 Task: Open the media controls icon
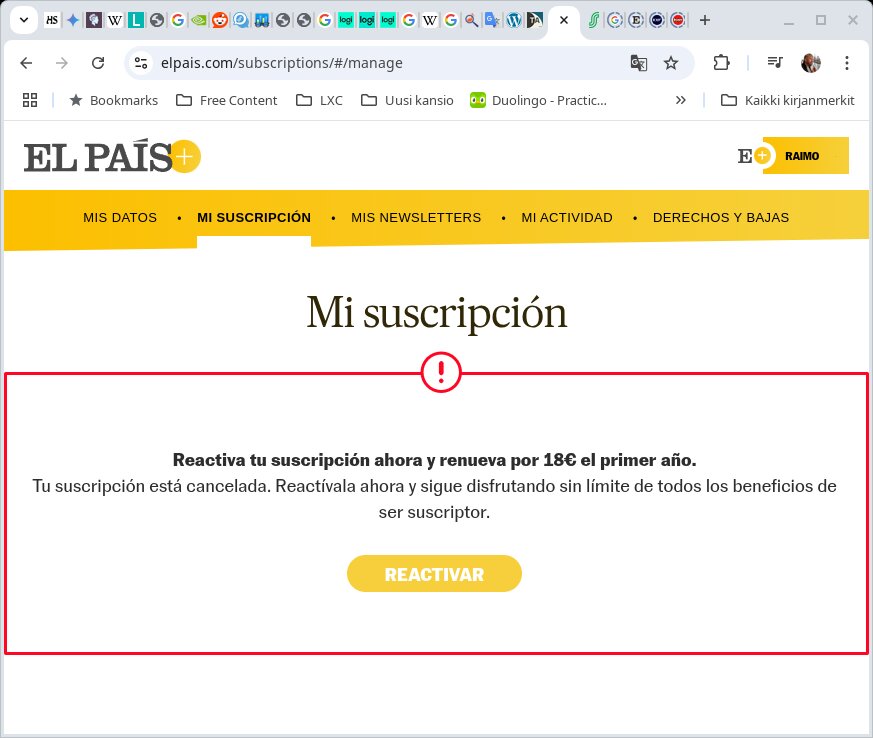pos(774,63)
